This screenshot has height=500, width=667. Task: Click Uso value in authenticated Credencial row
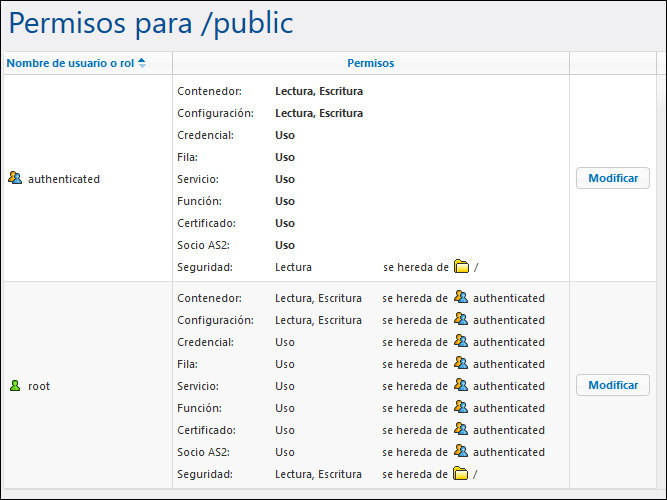click(x=285, y=135)
